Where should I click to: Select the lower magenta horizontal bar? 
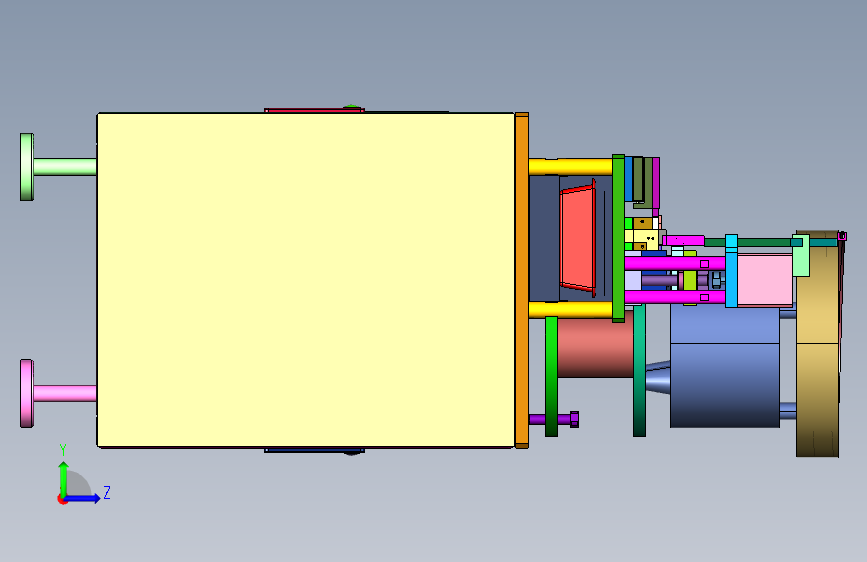point(675,297)
